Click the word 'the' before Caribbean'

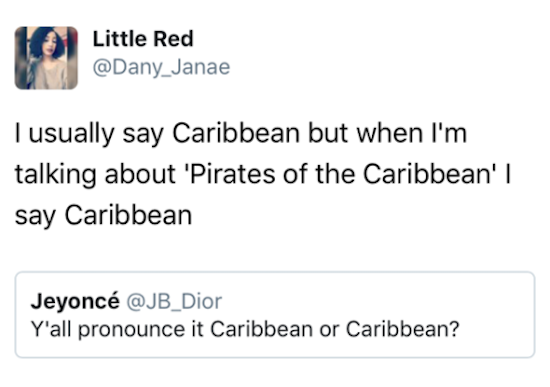click(335, 174)
